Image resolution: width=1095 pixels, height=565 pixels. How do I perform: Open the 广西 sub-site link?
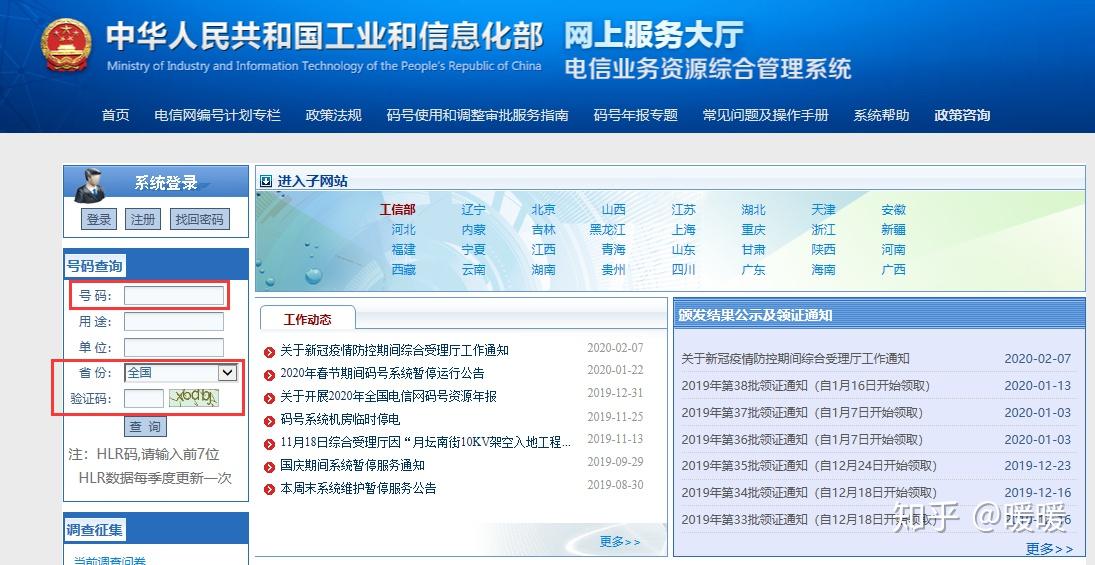893,270
